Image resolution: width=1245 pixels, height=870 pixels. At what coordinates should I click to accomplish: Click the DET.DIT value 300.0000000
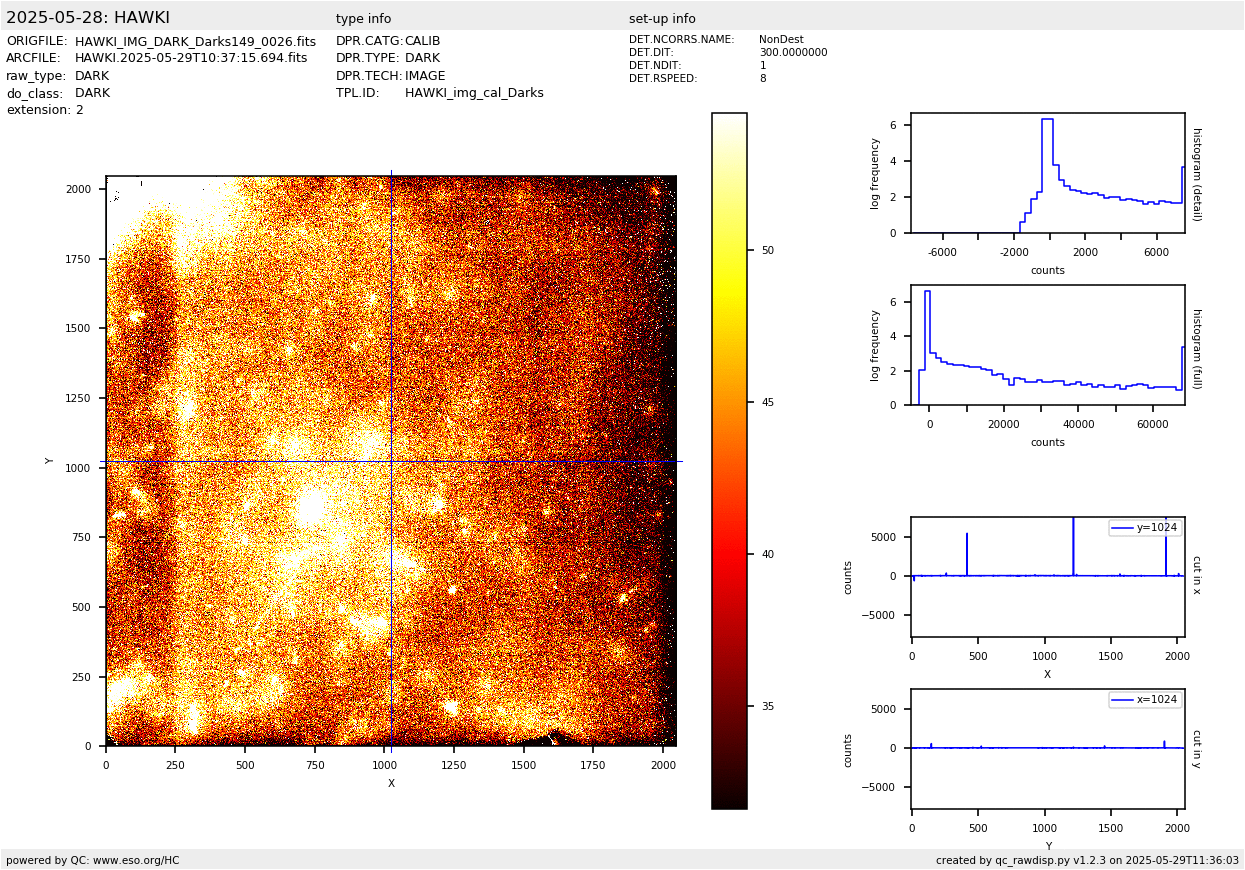pyautogui.click(x=793, y=53)
